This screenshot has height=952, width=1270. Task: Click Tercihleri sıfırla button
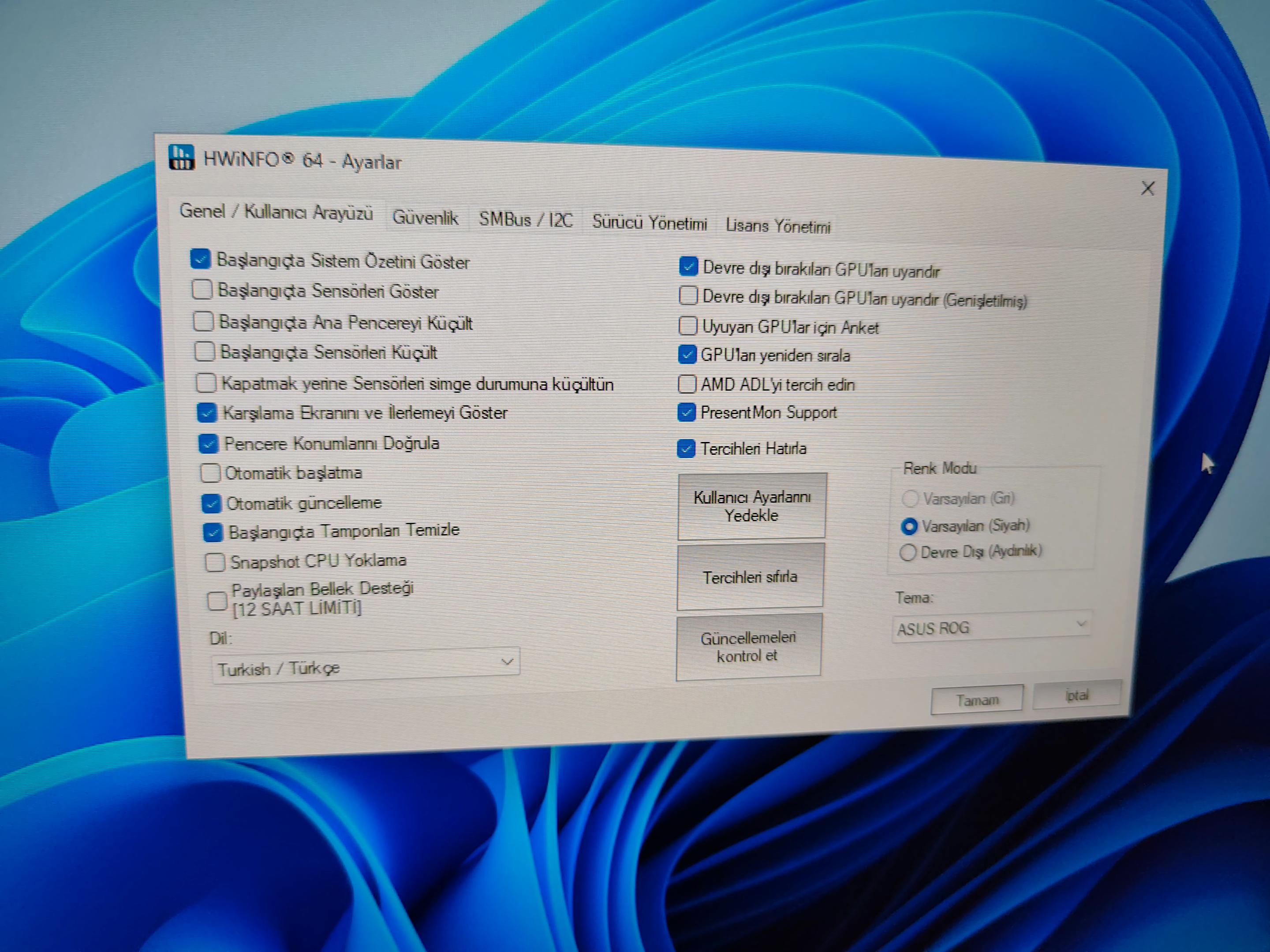751,576
